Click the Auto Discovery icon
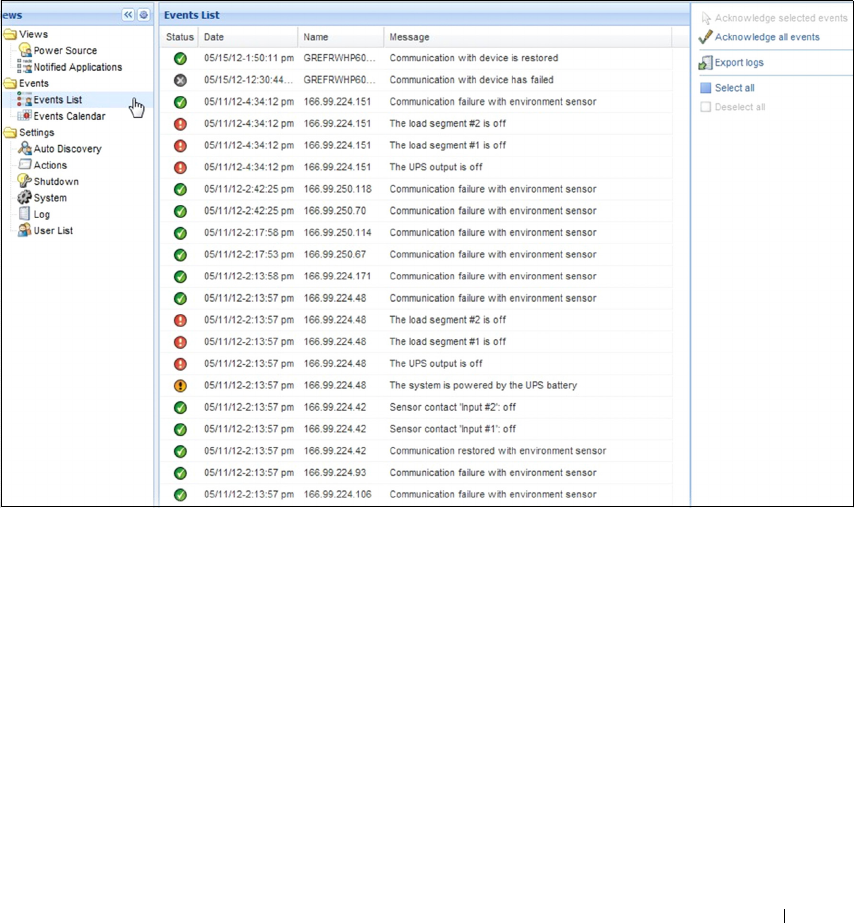854x923 pixels. click(25, 148)
